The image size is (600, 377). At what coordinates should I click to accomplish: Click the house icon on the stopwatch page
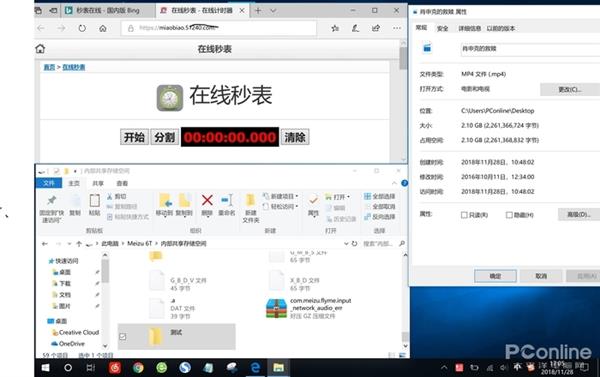40,49
